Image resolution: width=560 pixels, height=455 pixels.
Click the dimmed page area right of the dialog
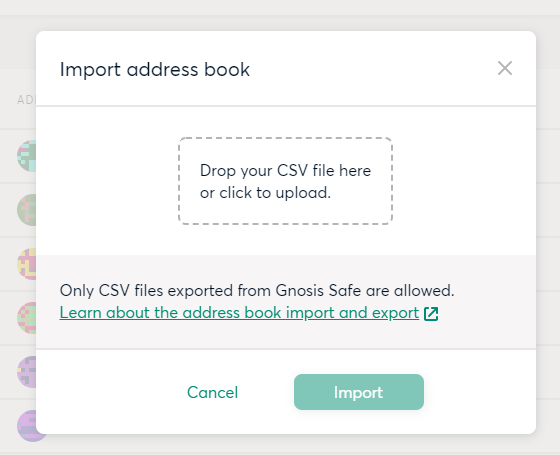(548, 232)
